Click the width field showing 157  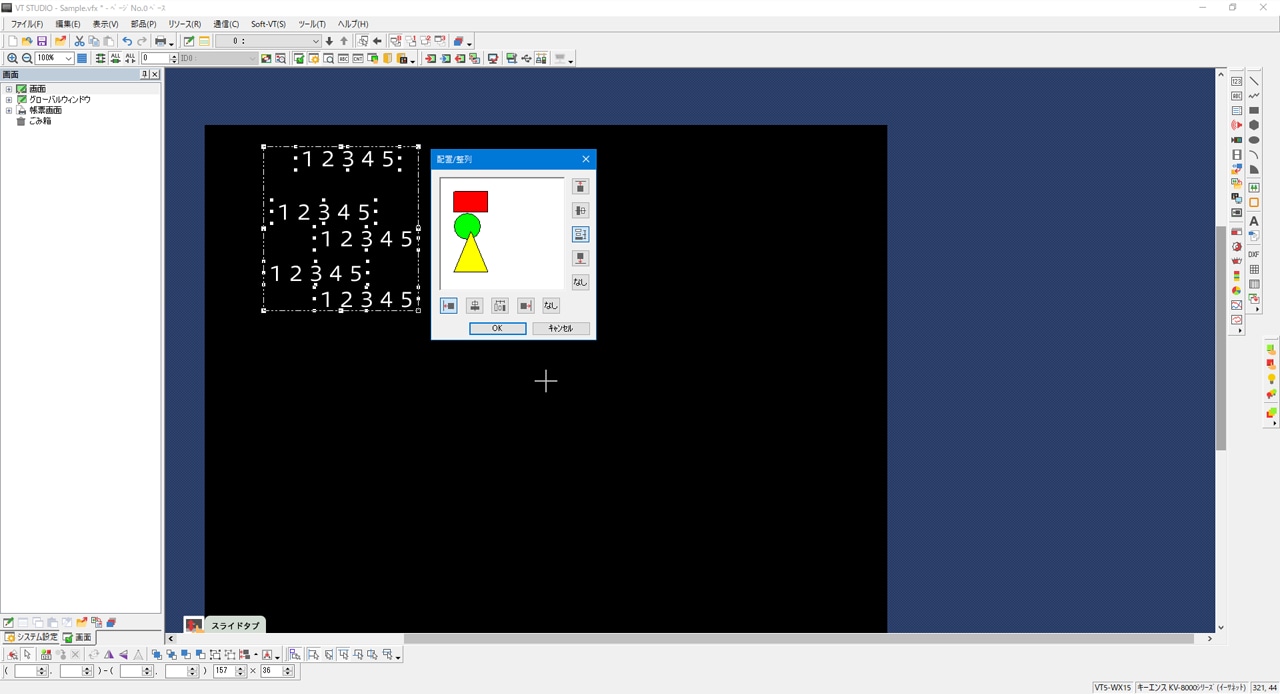point(224,671)
